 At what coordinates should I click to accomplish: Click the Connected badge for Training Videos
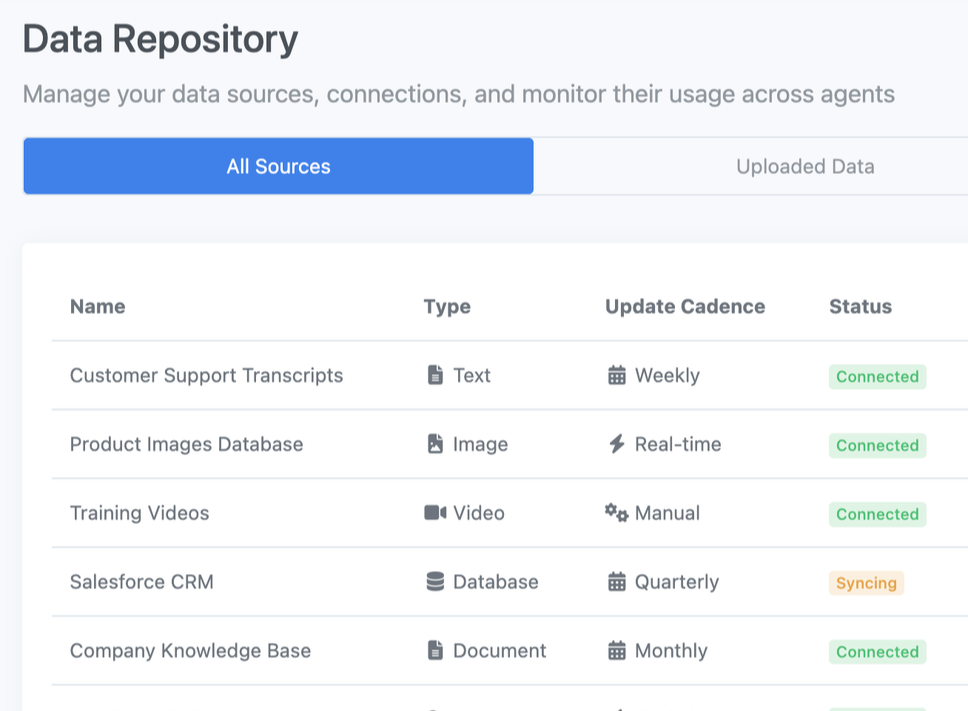point(877,514)
